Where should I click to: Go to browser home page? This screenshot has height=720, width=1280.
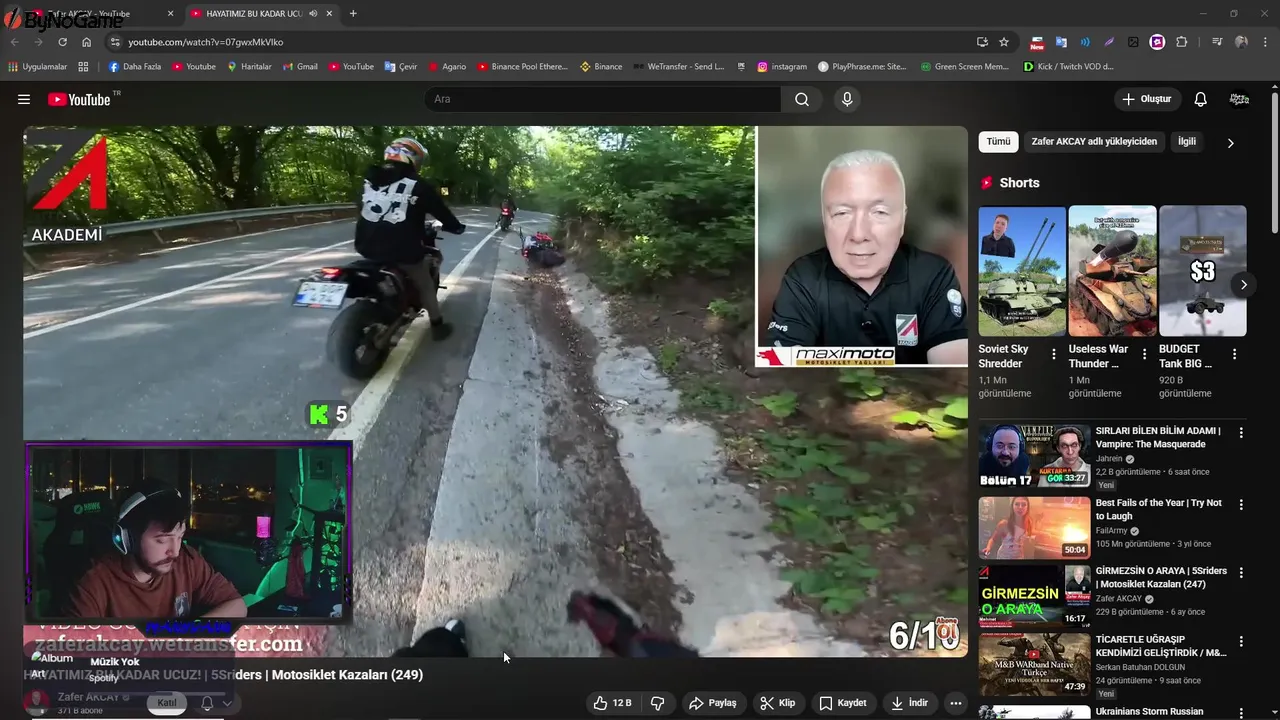[x=87, y=42]
